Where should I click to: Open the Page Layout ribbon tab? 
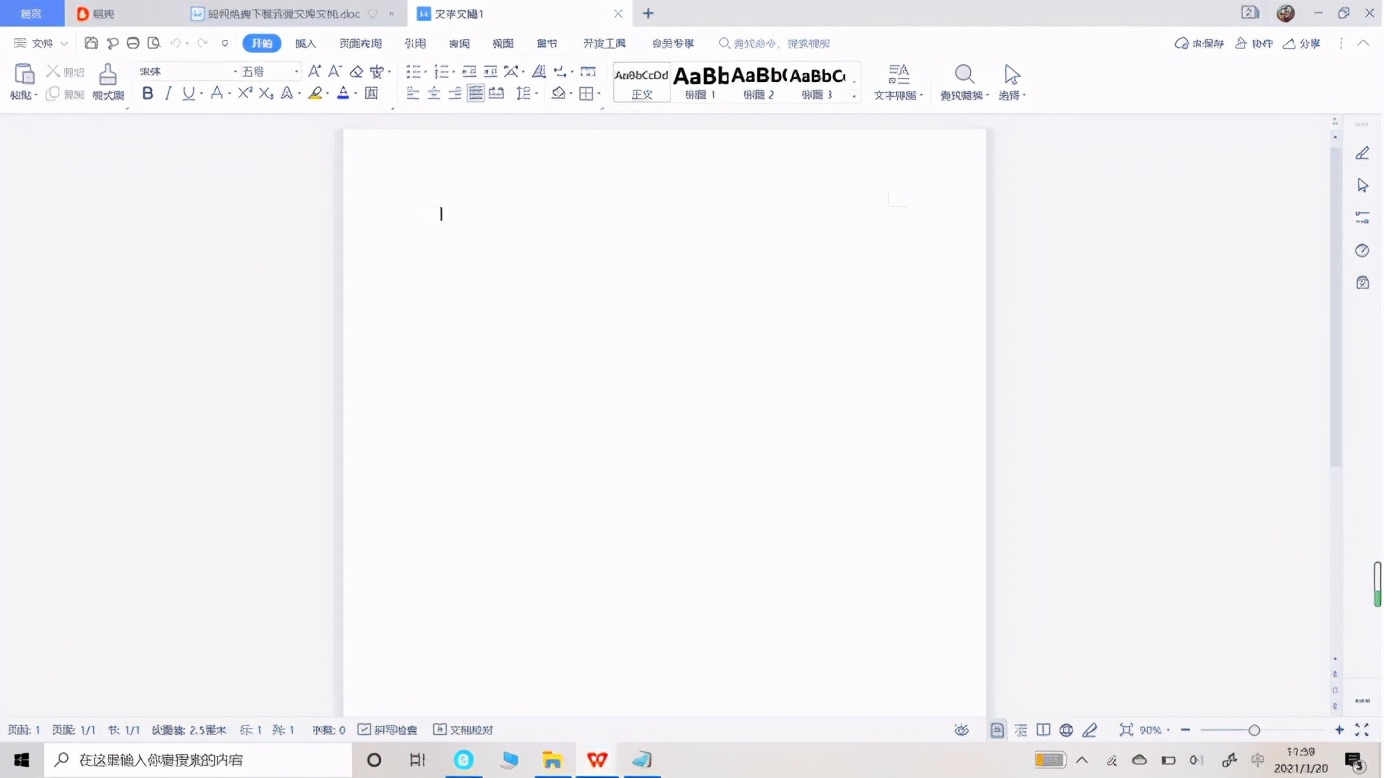[360, 44]
